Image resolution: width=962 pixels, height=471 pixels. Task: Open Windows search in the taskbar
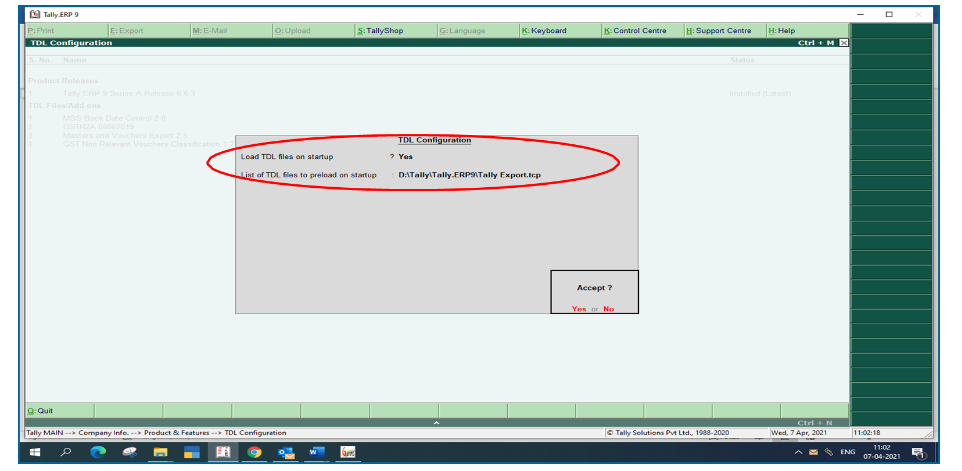tap(66, 453)
